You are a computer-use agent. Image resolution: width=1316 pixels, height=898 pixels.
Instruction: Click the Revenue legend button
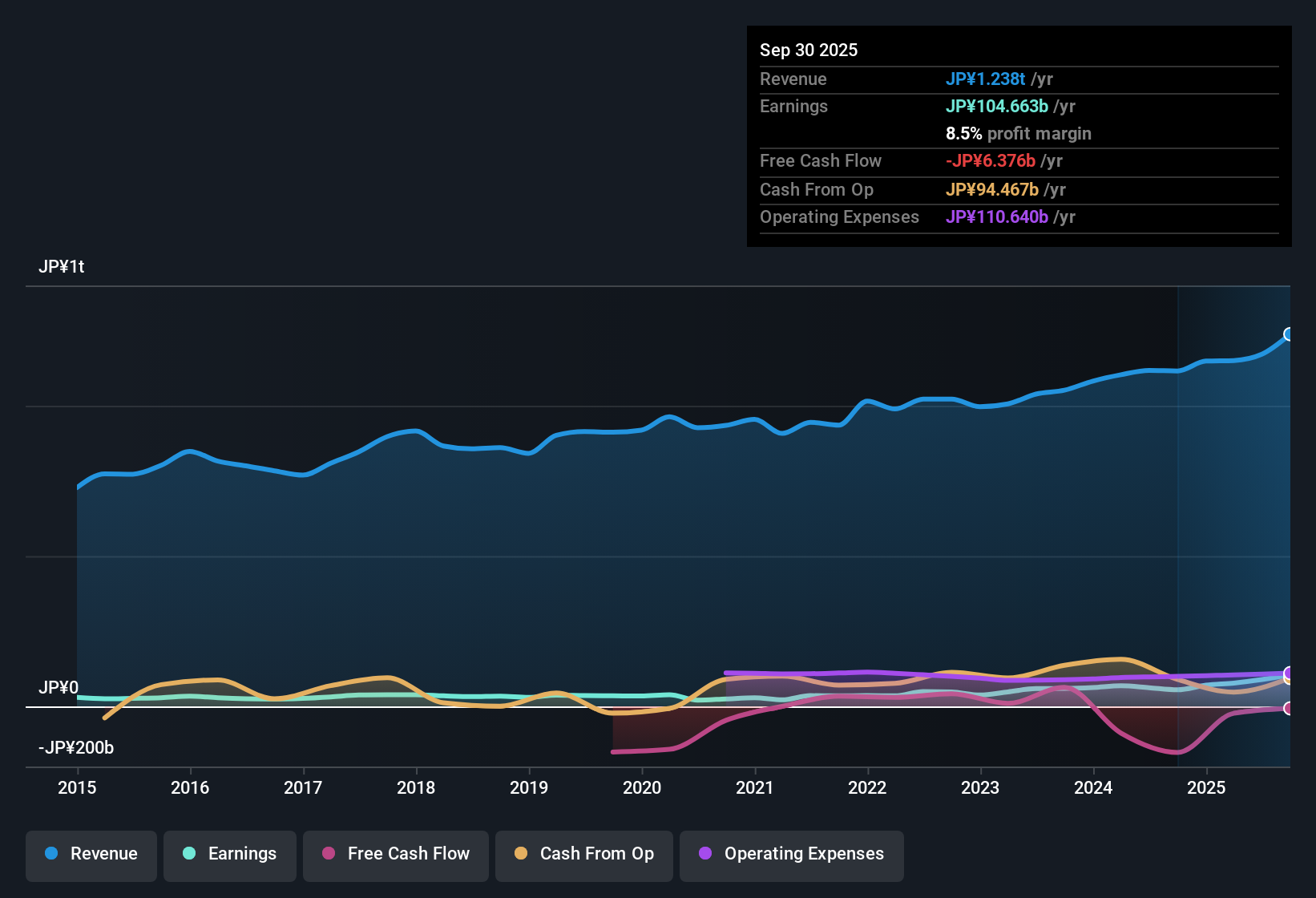pyautogui.click(x=91, y=854)
